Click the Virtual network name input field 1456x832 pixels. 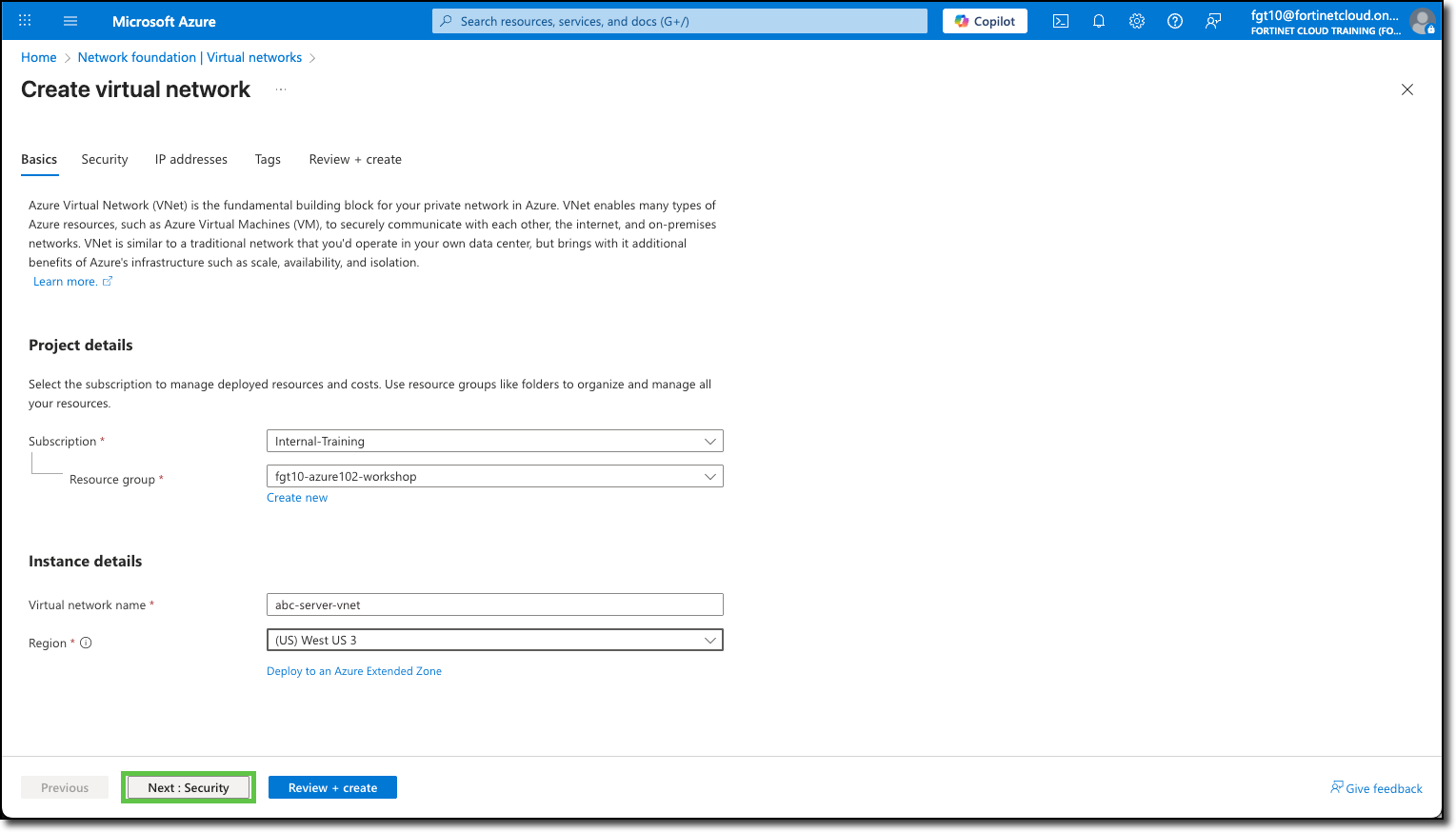point(494,604)
